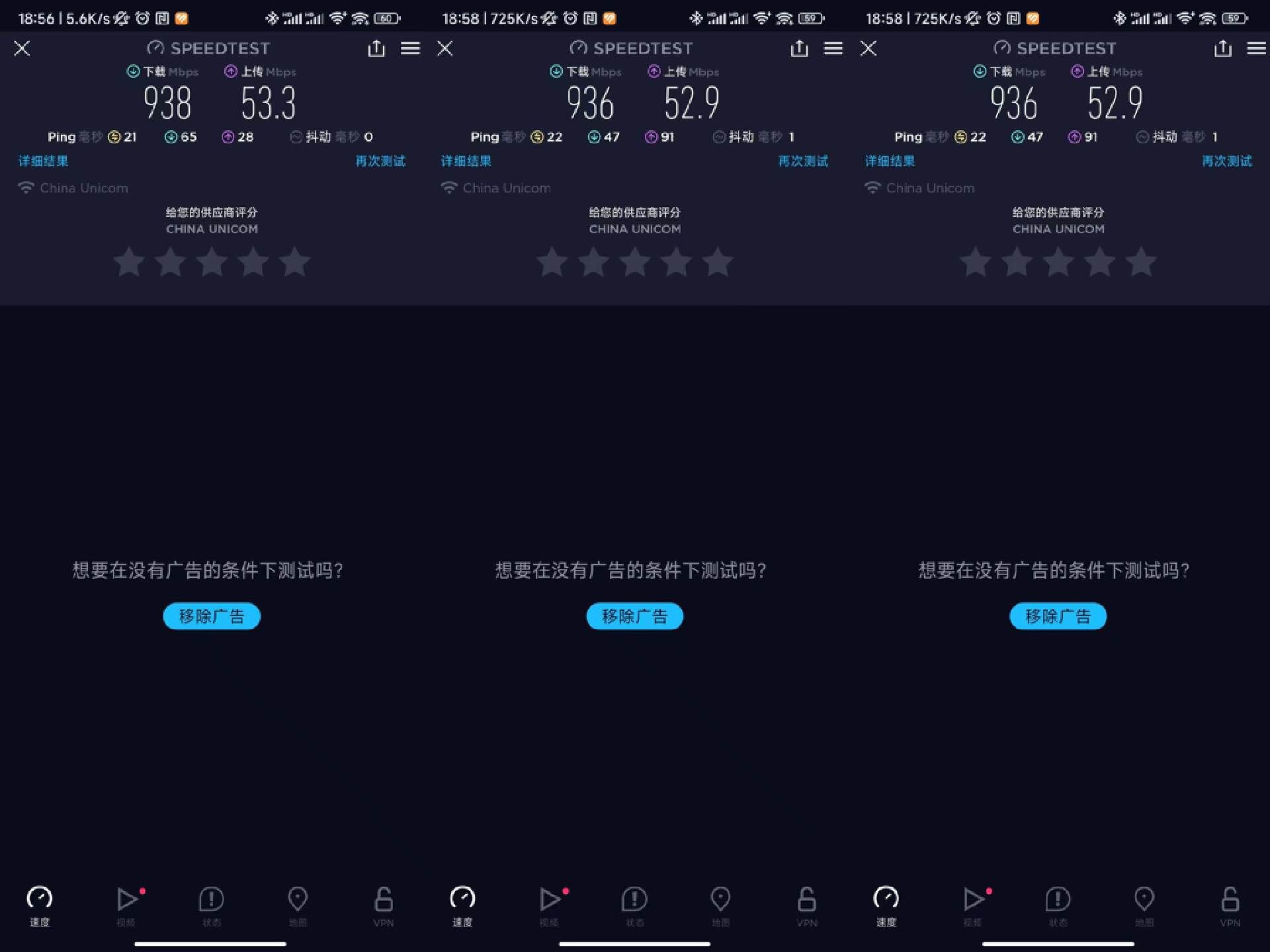Screen dimensions: 1270x952
Task: Tap the share icon in the middle screen
Action: (x=799, y=48)
